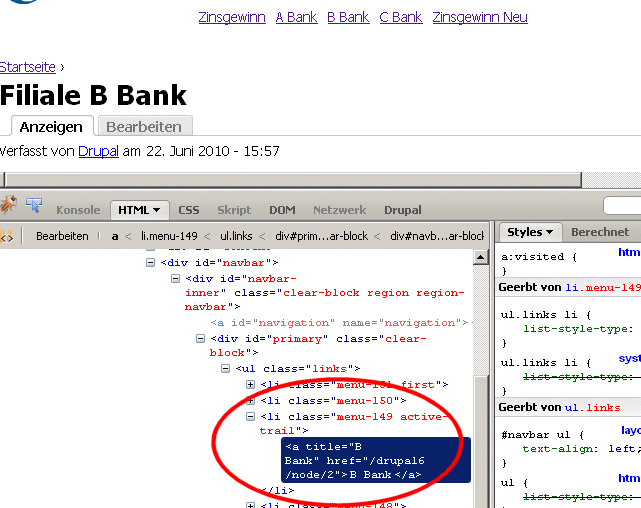Open the Zinsgewinn Neu navigation link
Screen dimensions: 641x508
480,17
